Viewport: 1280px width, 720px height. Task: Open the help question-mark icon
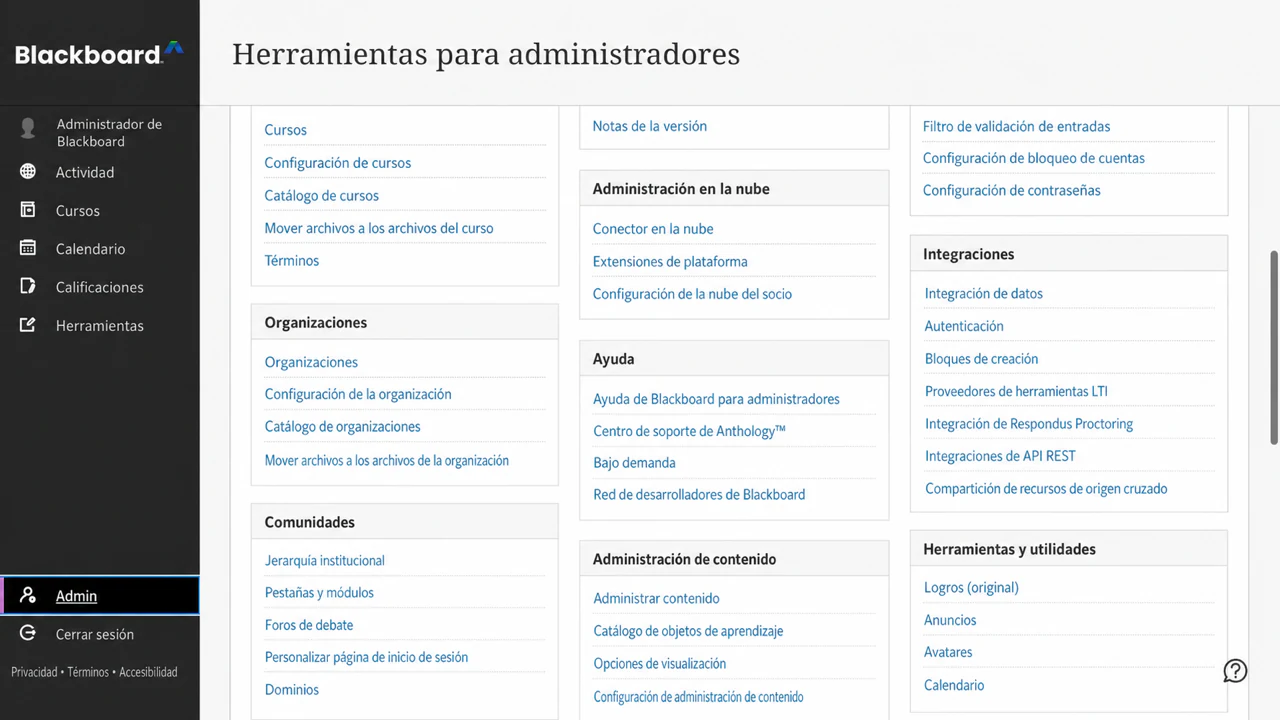[1235, 671]
